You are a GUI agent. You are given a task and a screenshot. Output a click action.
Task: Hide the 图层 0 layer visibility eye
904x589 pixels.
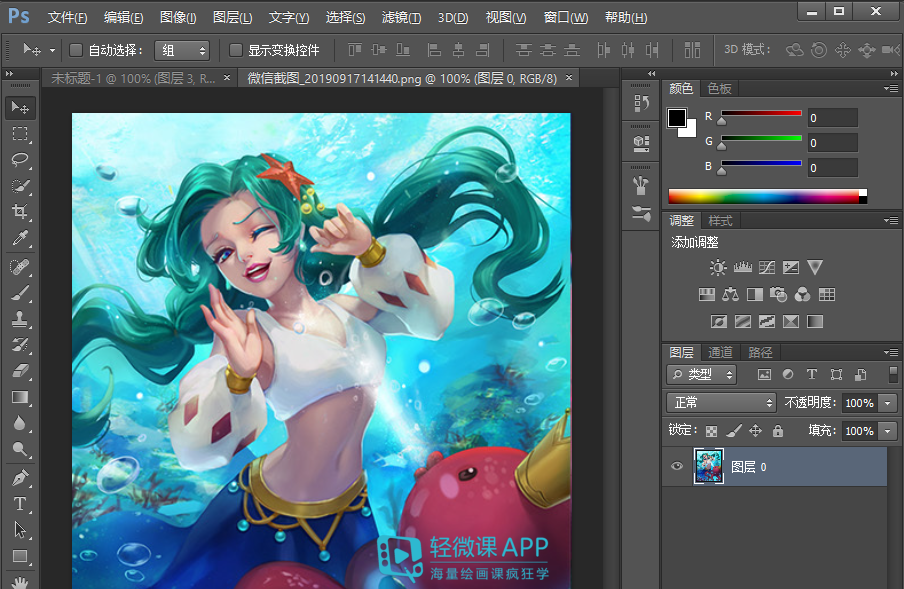pyautogui.click(x=677, y=466)
